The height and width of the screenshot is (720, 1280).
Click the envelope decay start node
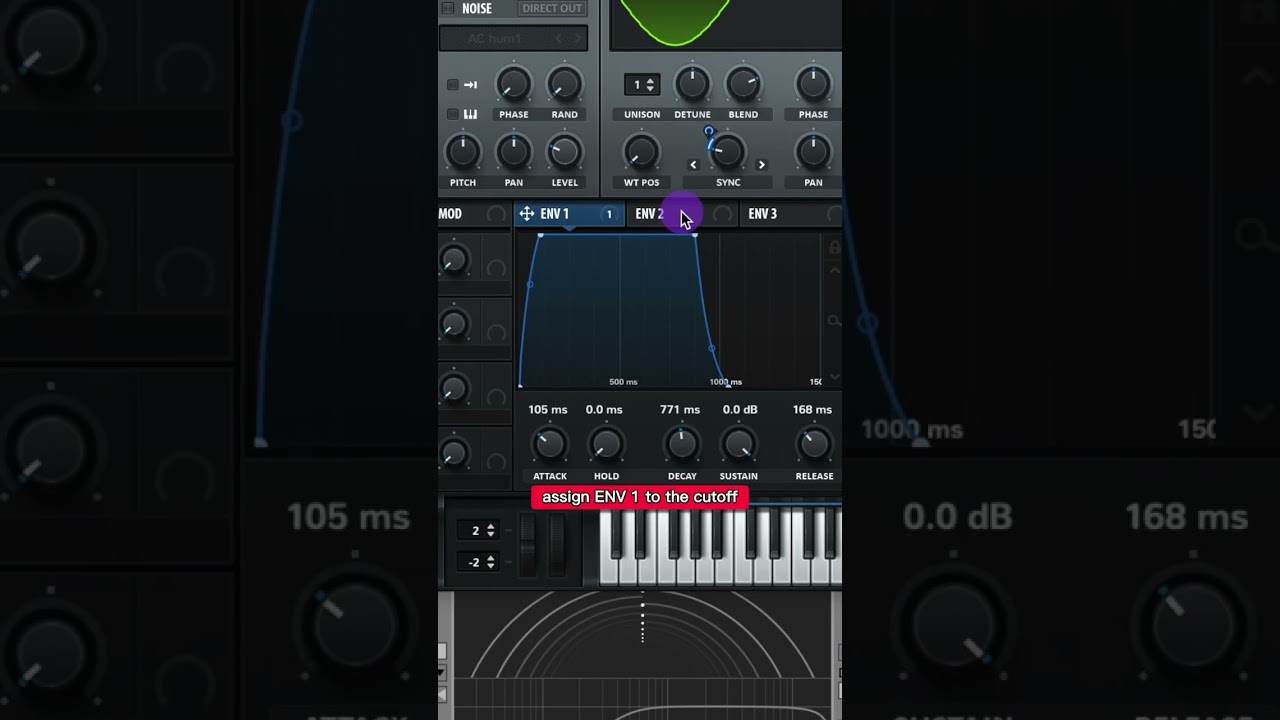(x=695, y=235)
